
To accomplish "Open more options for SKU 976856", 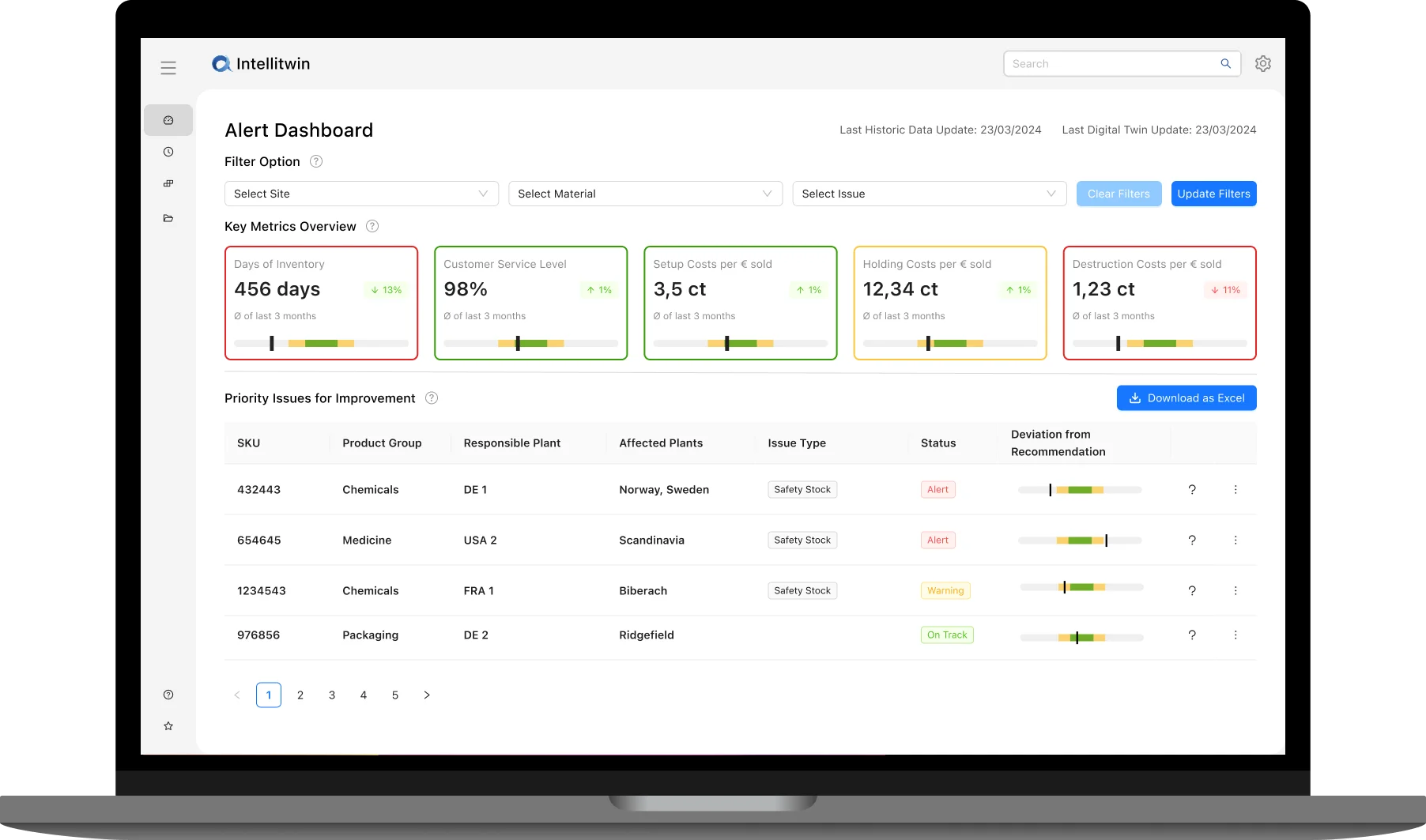I will coord(1235,635).
